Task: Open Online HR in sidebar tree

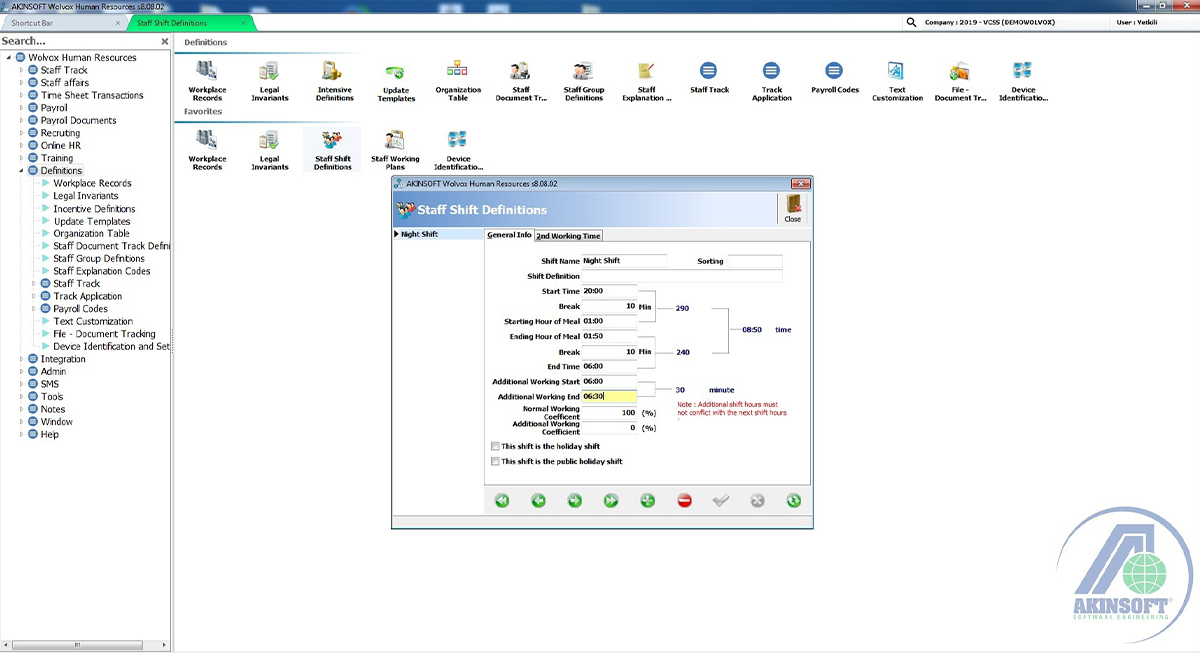Action: [61, 146]
